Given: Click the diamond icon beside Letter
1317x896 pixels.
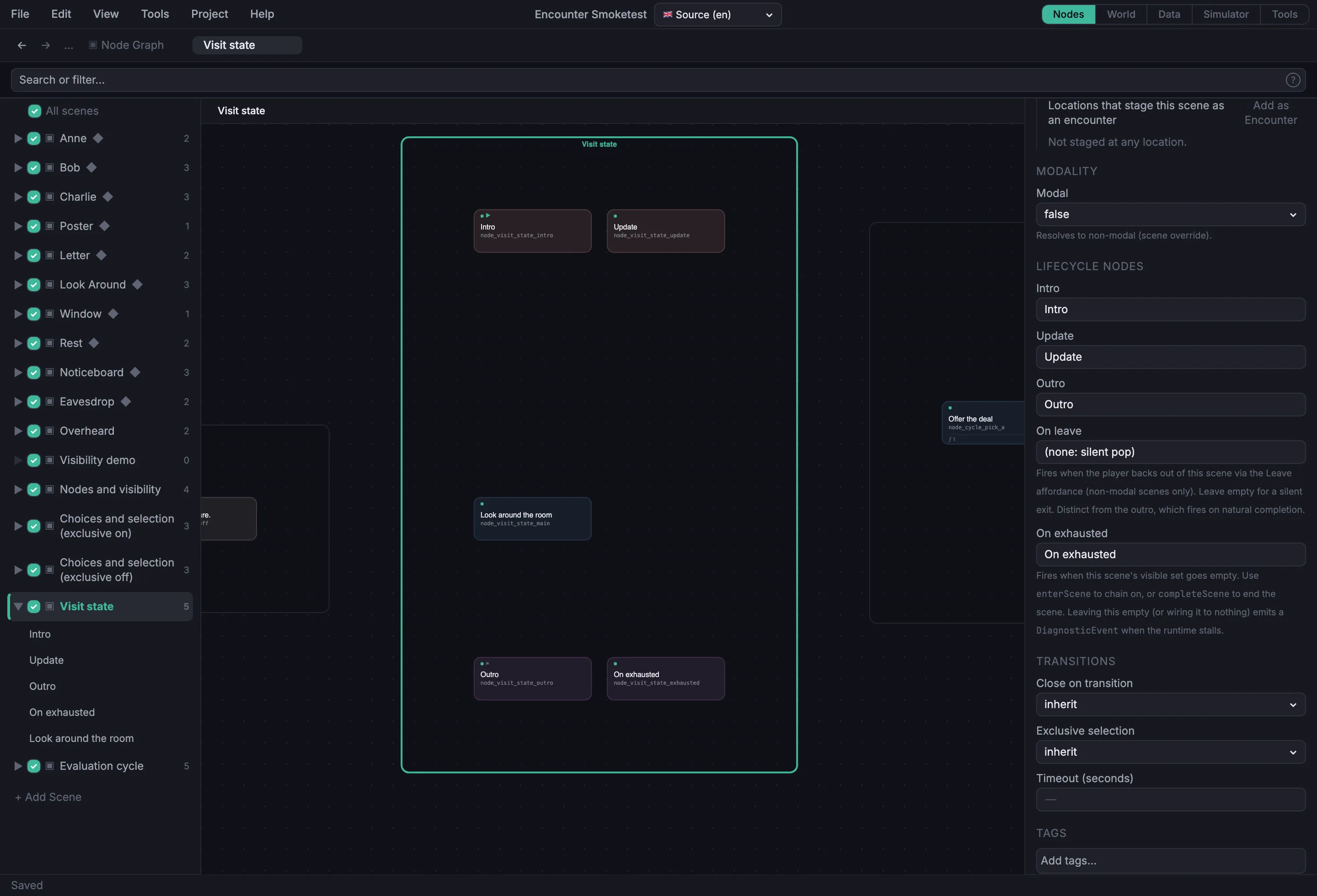Looking at the screenshot, I should point(102,256).
